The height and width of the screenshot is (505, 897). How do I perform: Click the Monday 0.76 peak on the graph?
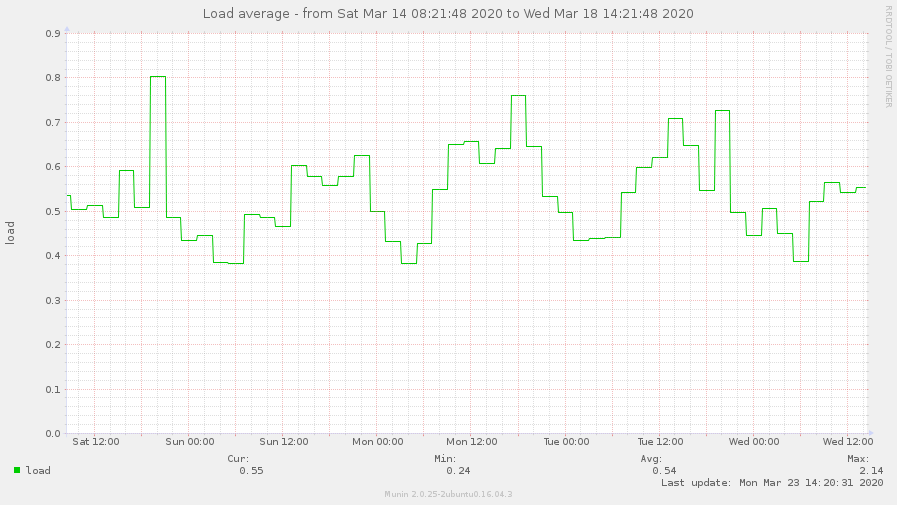tap(518, 96)
